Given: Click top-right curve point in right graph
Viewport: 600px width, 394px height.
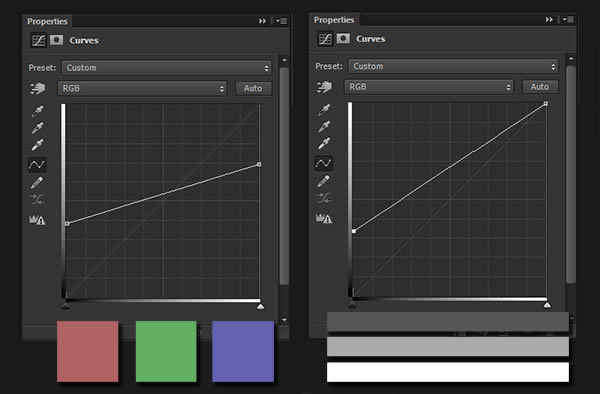Looking at the screenshot, I should tap(546, 104).
